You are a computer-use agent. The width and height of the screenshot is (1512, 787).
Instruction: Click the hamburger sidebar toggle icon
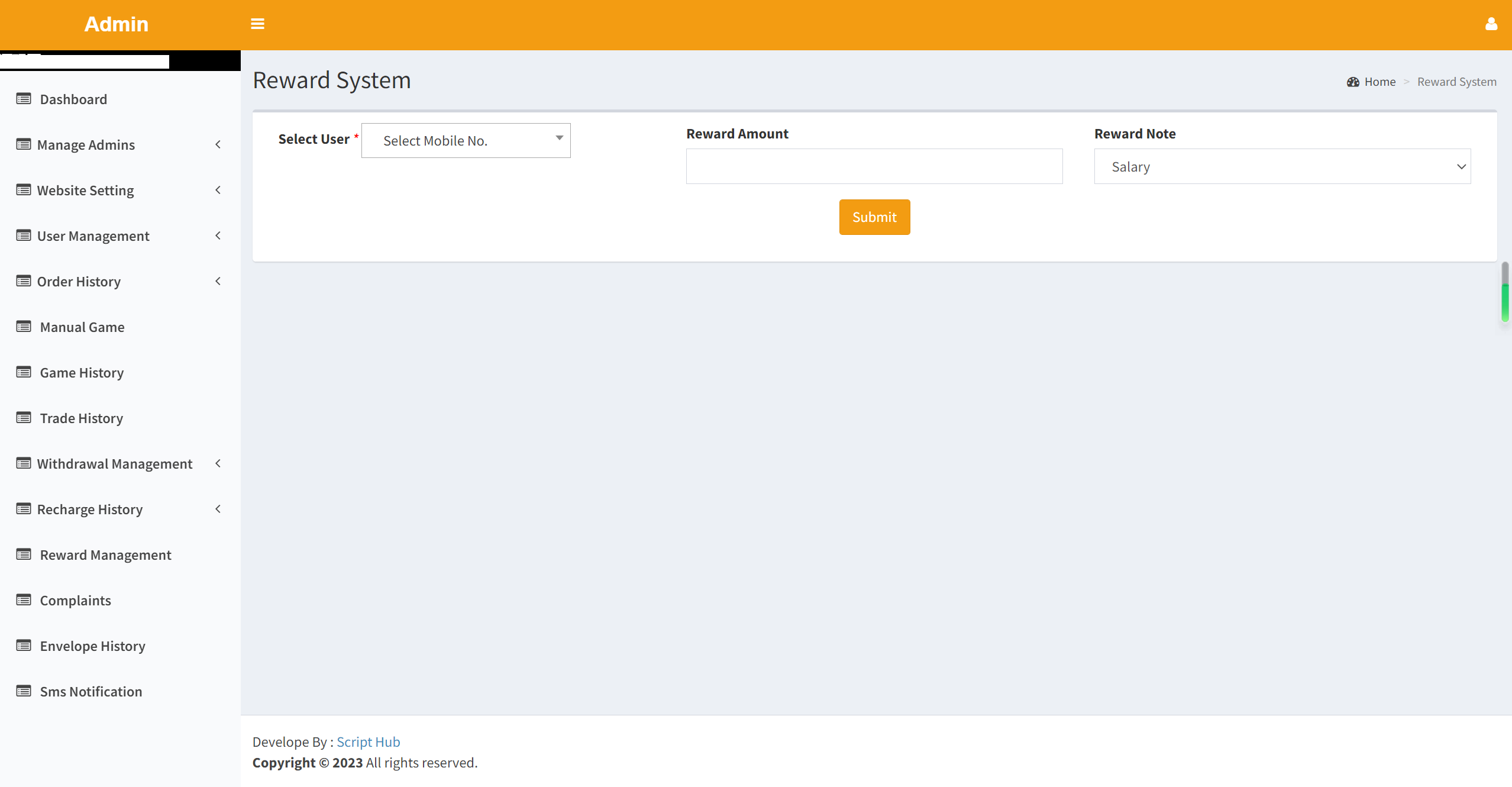[257, 24]
